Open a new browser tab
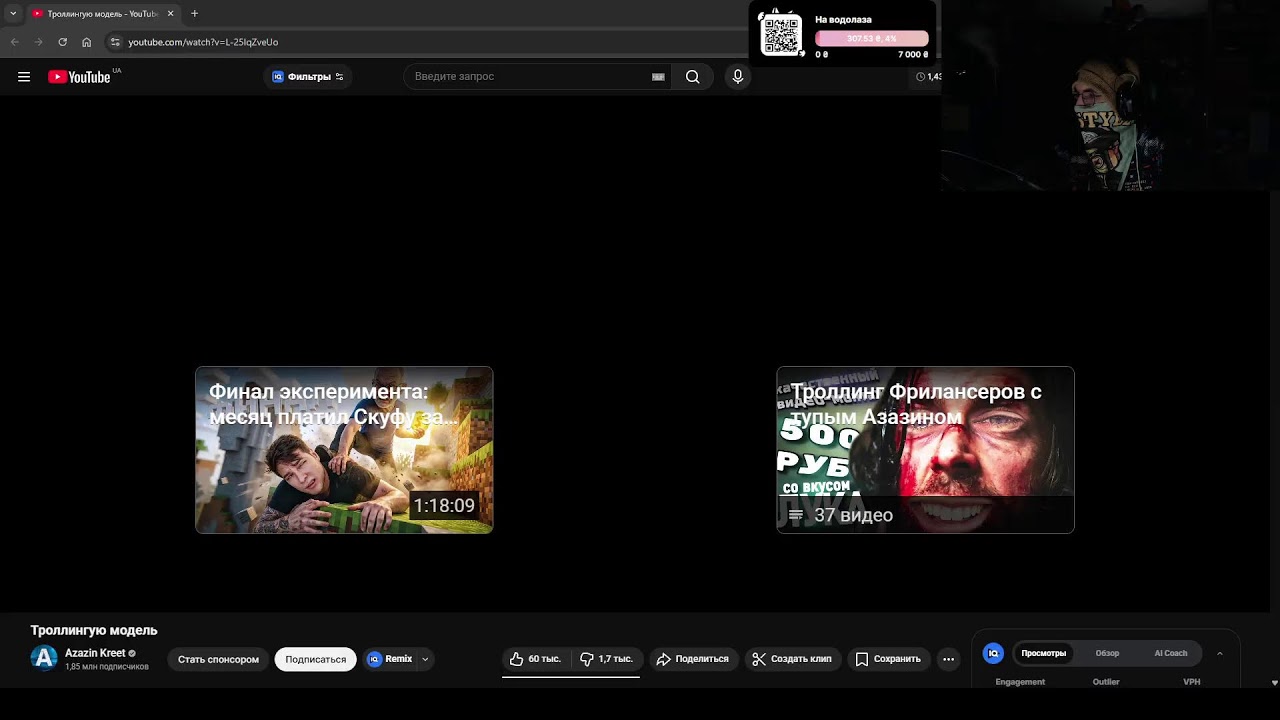The width and height of the screenshot is (1280, 720). 194,14
